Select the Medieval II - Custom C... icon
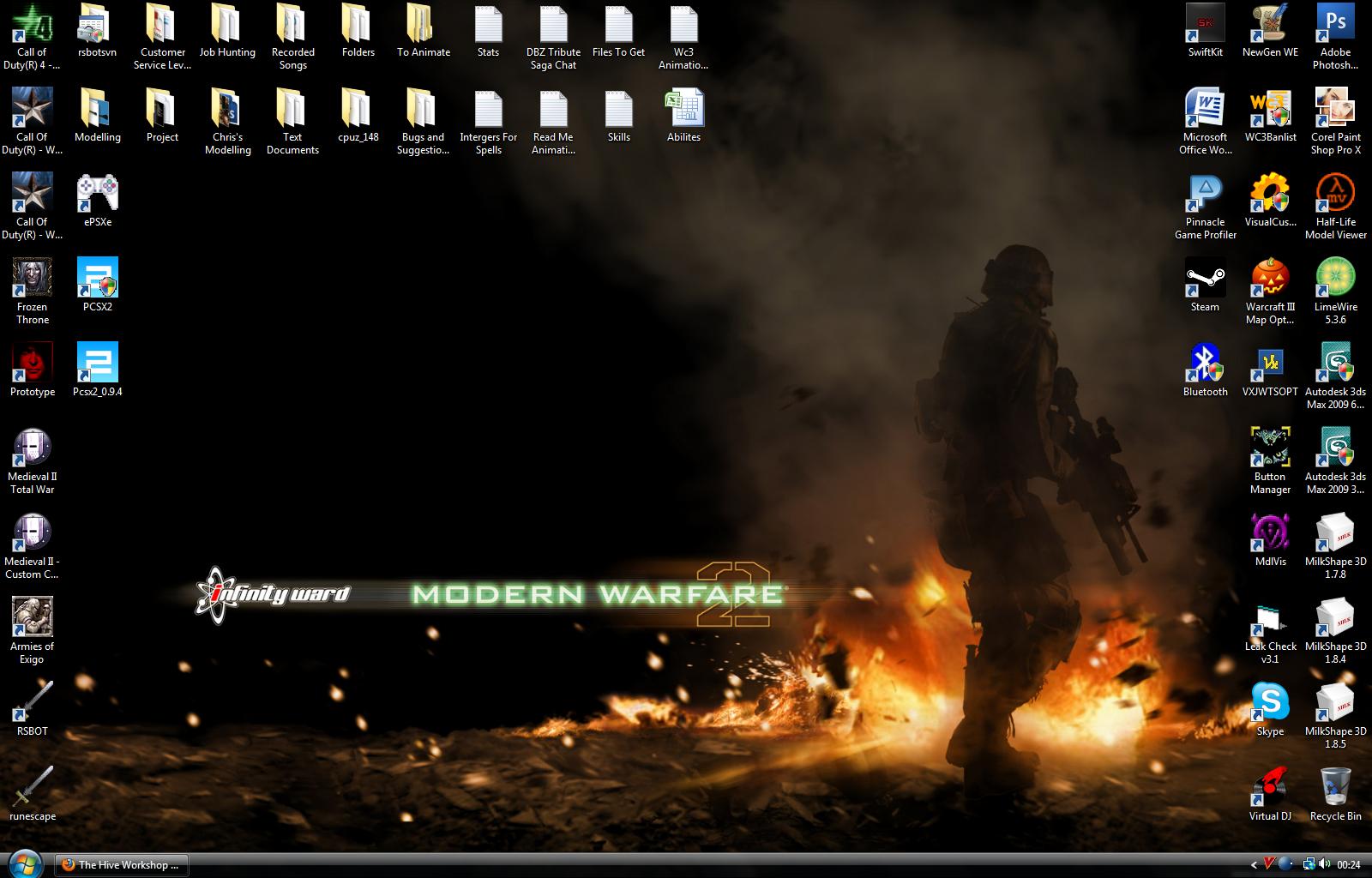 coord(32,546)
